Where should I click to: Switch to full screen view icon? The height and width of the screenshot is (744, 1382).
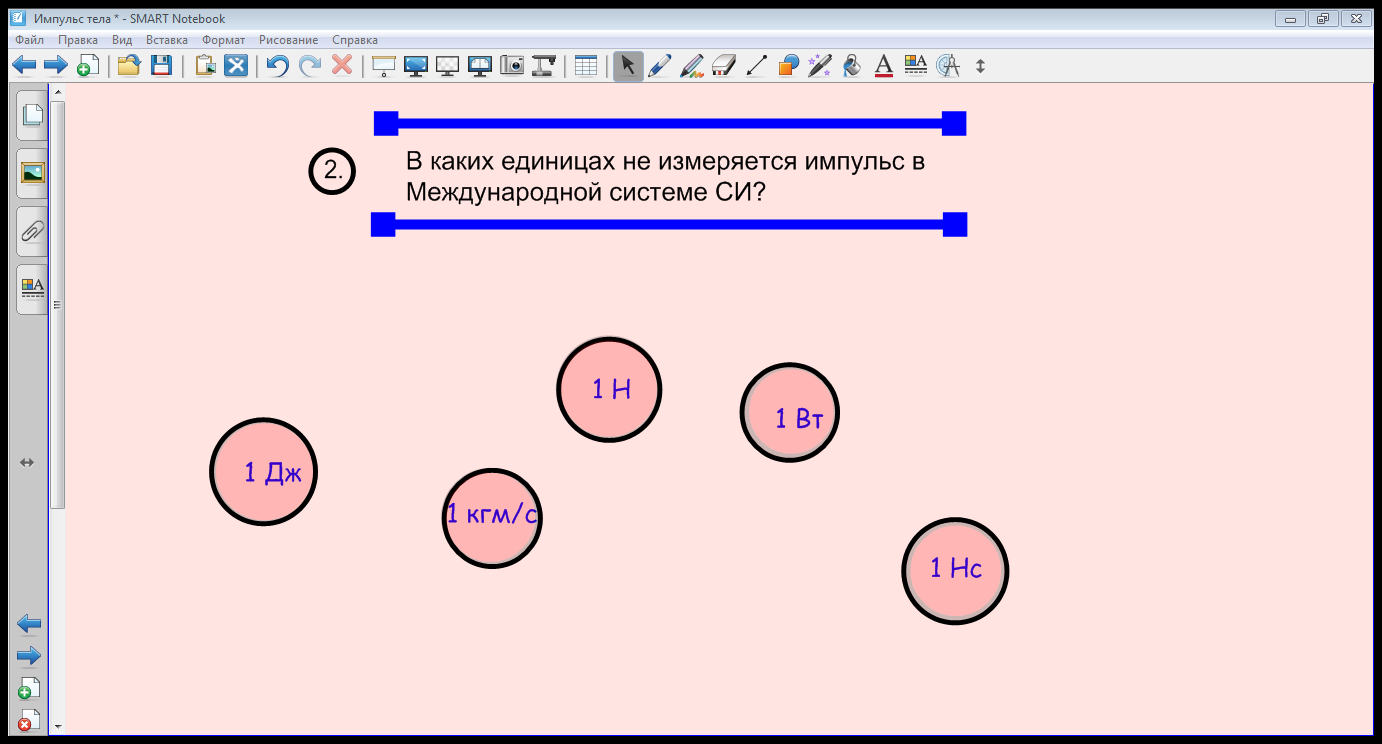[416, 66]
